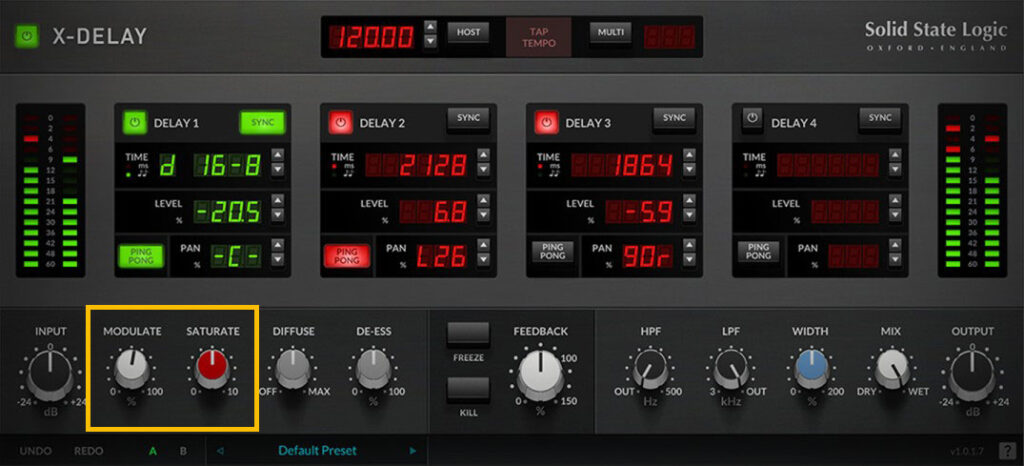Increase Delay 3 pan value
This screenshot has height=466, width=1024.
[x=689, y=245]
